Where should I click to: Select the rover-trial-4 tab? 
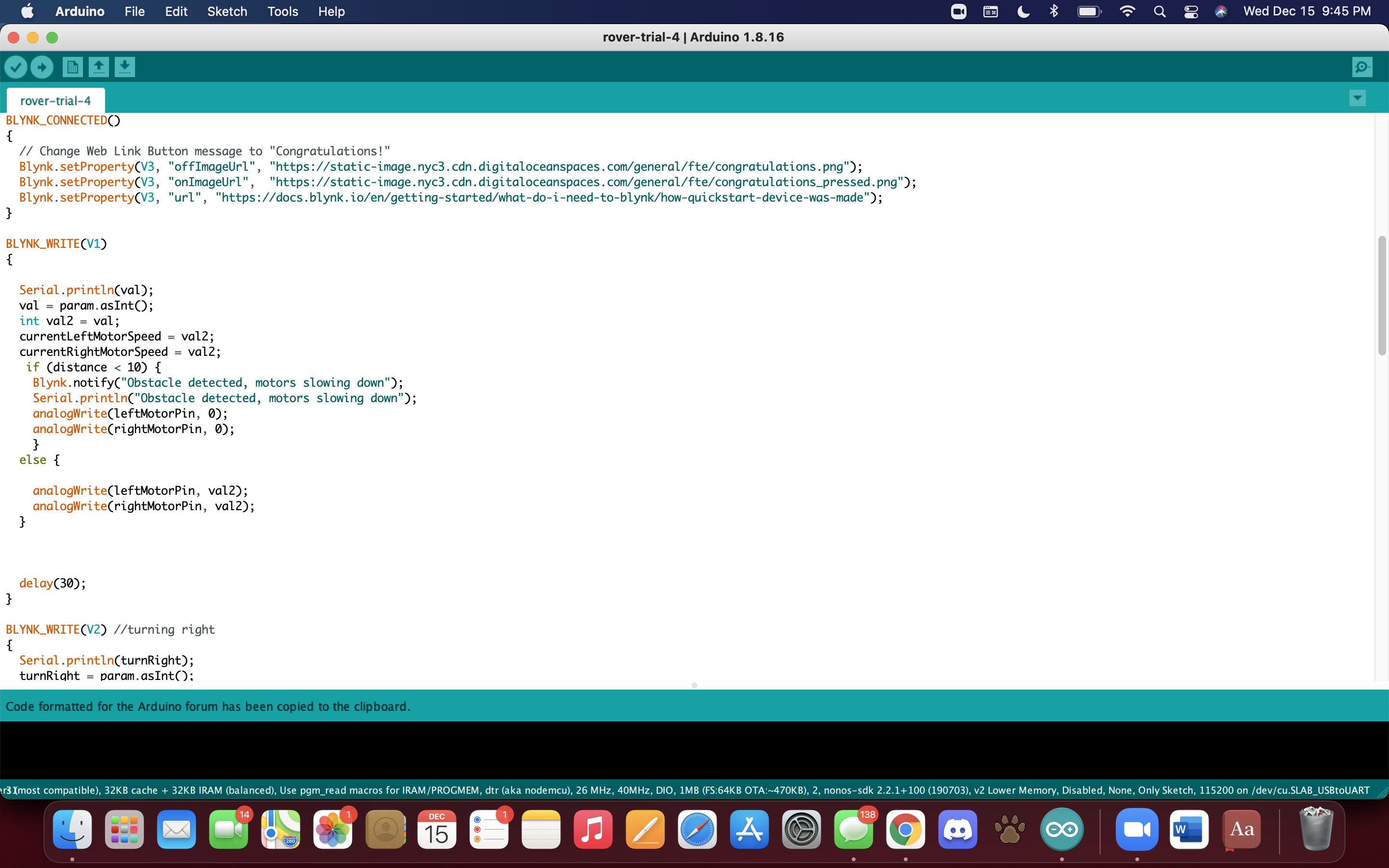(55, 101)
